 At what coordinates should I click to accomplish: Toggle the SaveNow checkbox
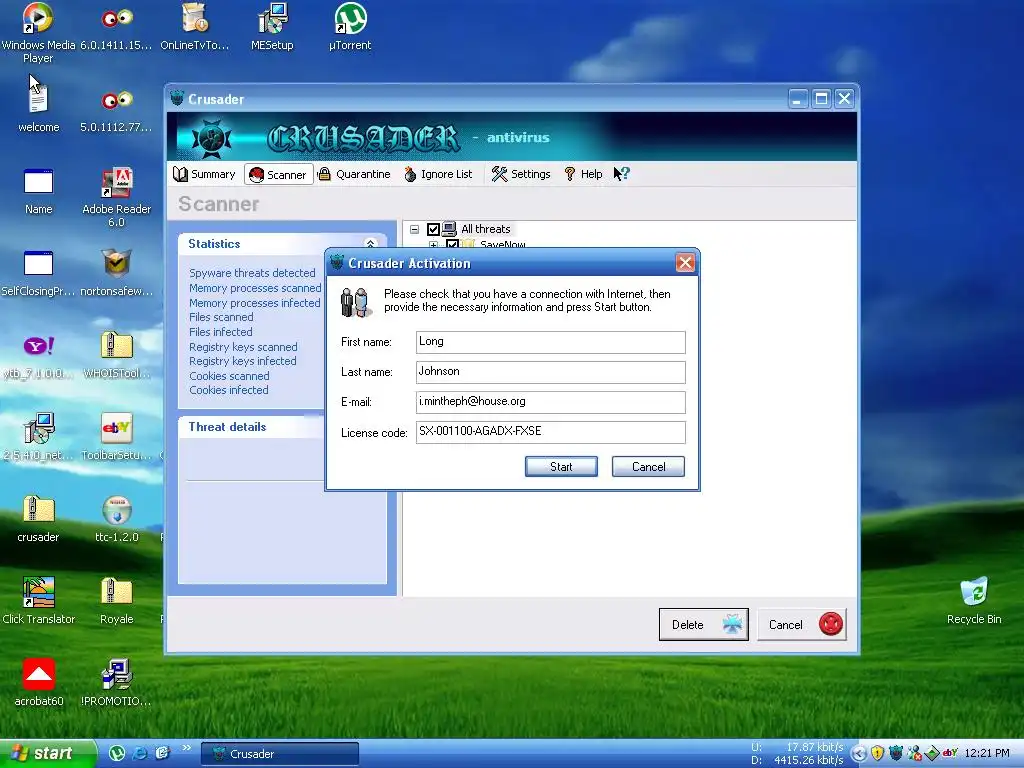452,245
